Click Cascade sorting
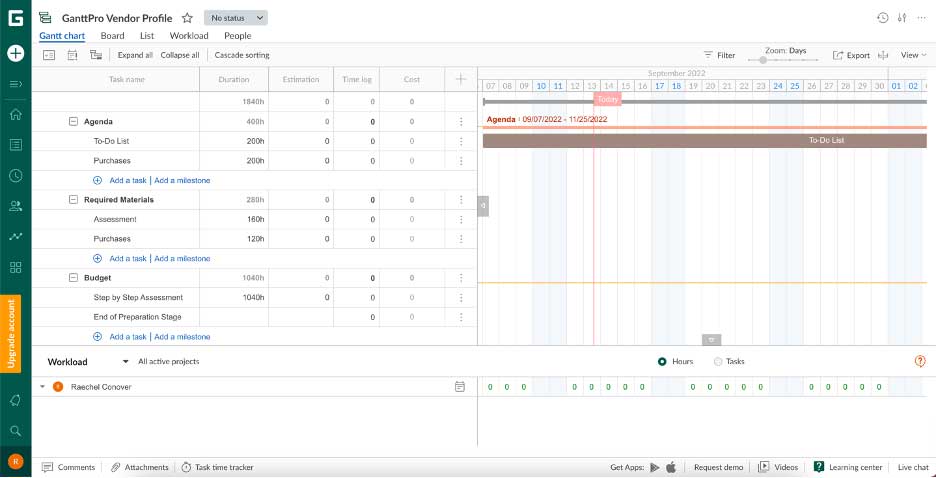Image resolution: width=936 pixels, height=478 pixels. click(x=242, y=55)
